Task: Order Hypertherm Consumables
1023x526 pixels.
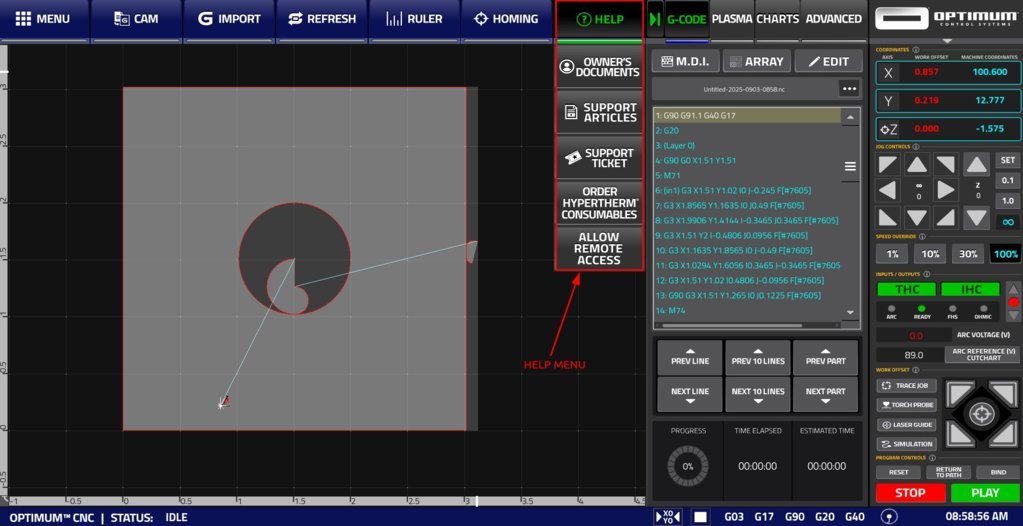Action: point(599,203)
